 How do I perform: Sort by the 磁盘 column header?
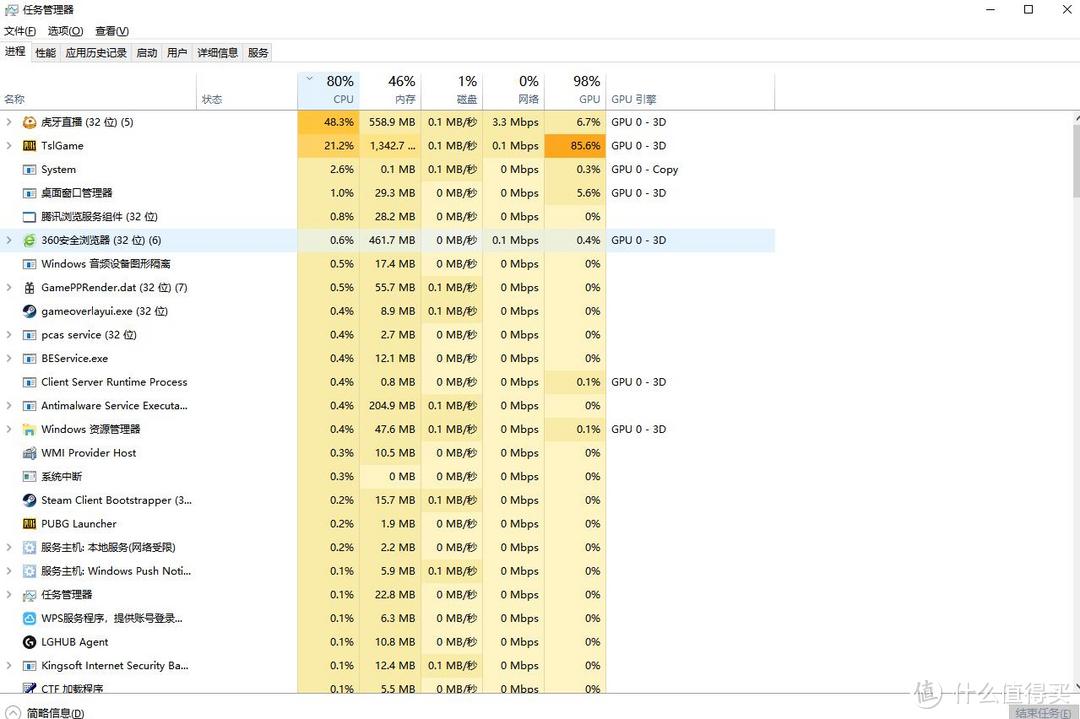(452, 90)
